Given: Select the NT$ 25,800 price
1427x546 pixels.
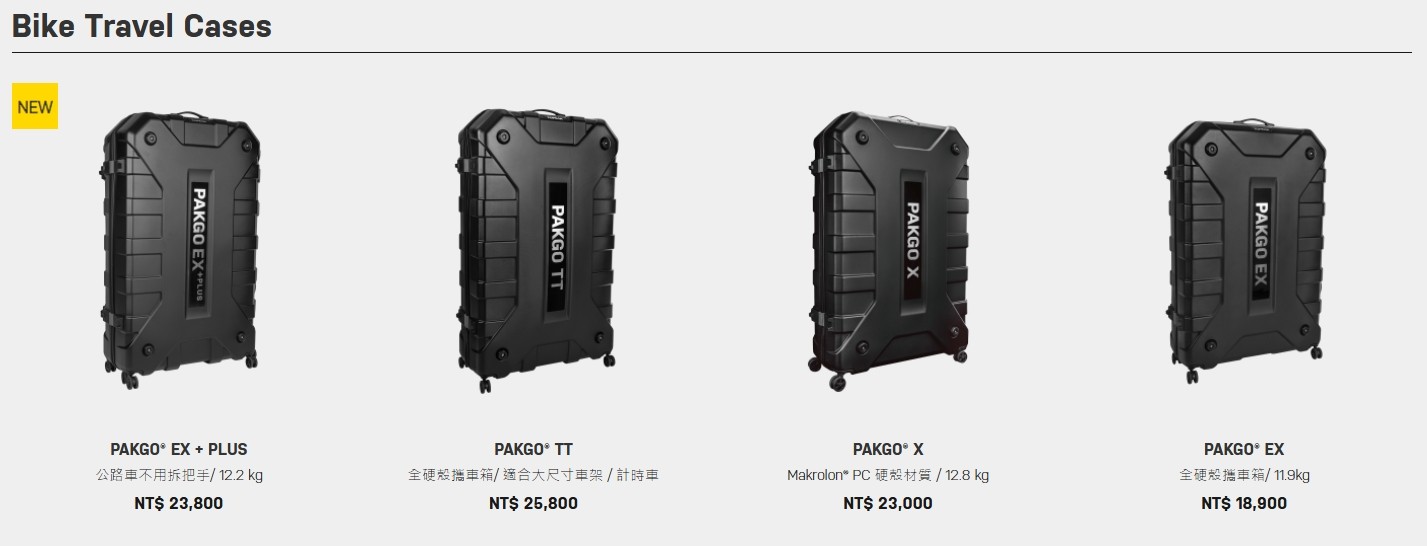Looking at the screenshot, I should coord(534,503).
